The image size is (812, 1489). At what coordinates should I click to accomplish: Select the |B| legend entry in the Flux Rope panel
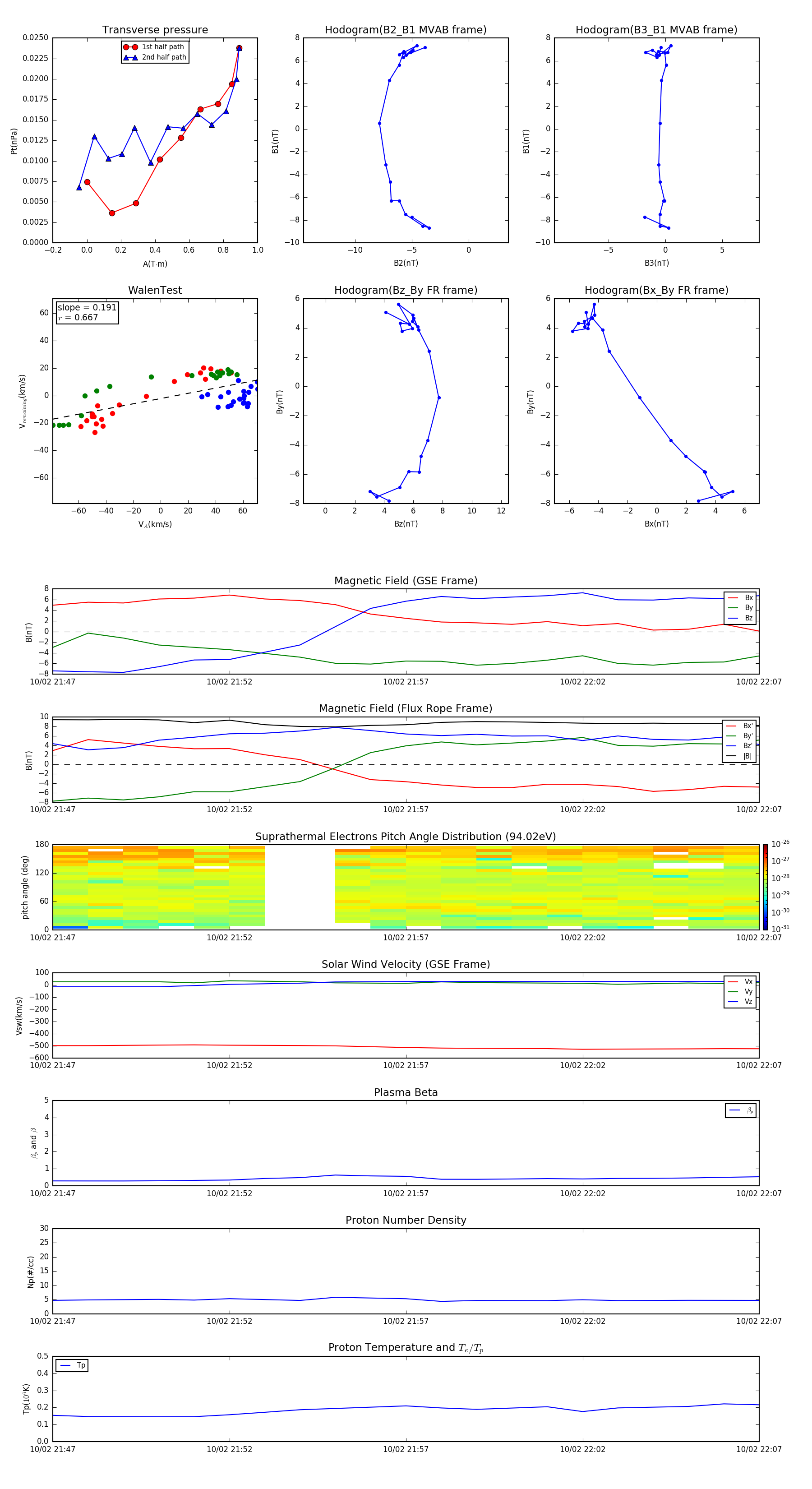740,756
